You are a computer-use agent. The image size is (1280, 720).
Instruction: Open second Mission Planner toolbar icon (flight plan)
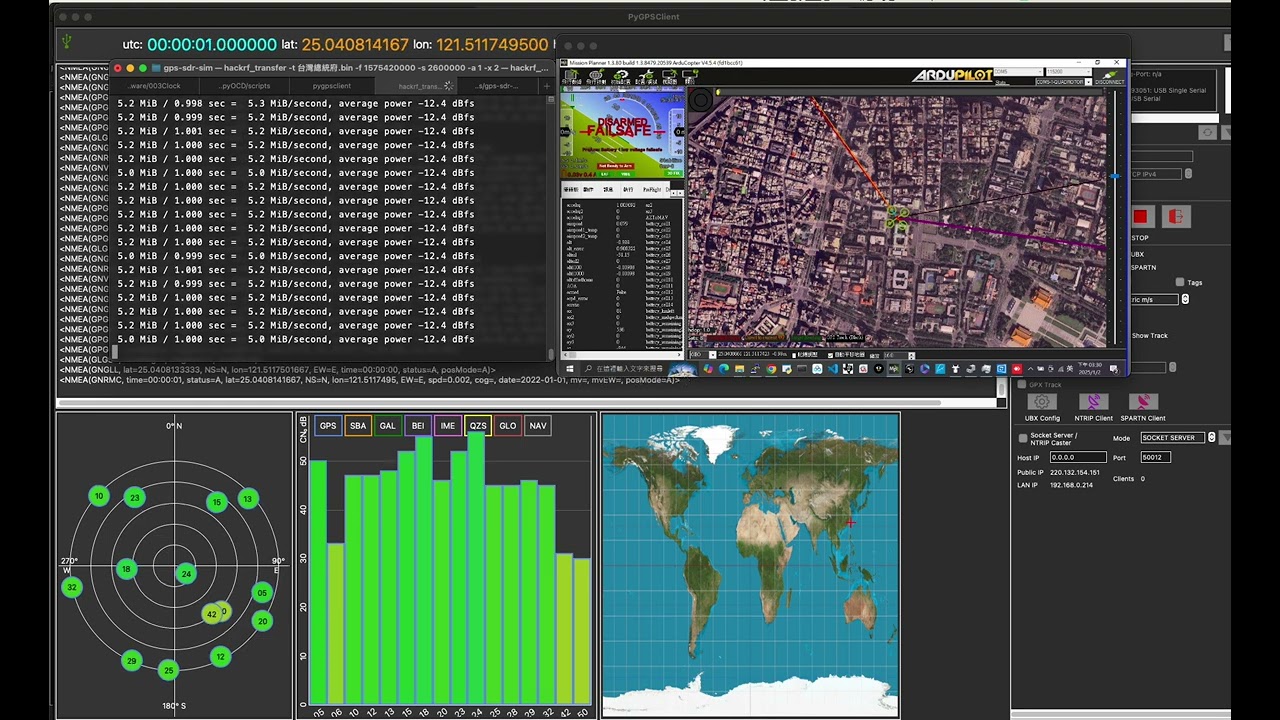coord(596,76)
